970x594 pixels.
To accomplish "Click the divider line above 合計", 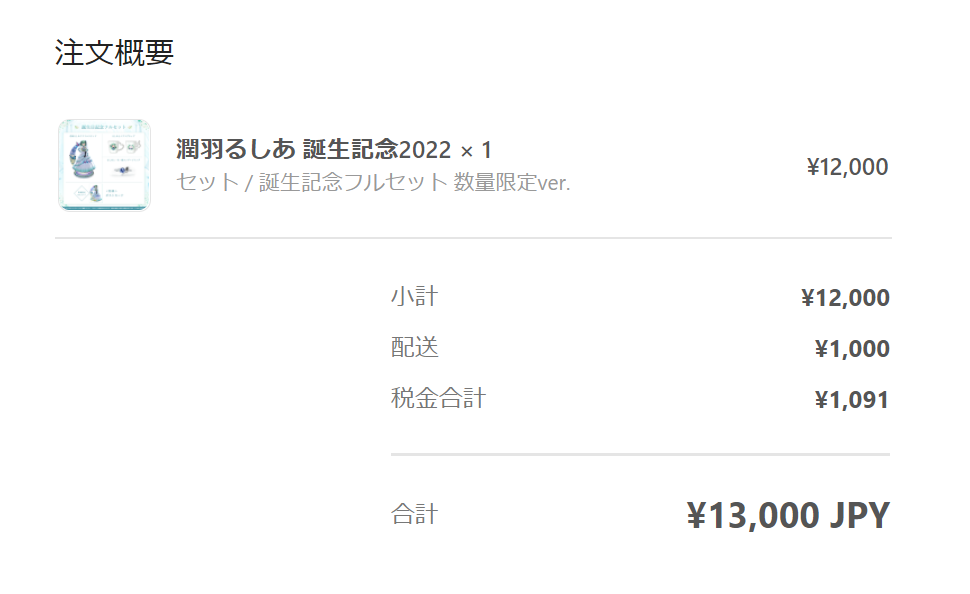I will (x=640, y=454).
